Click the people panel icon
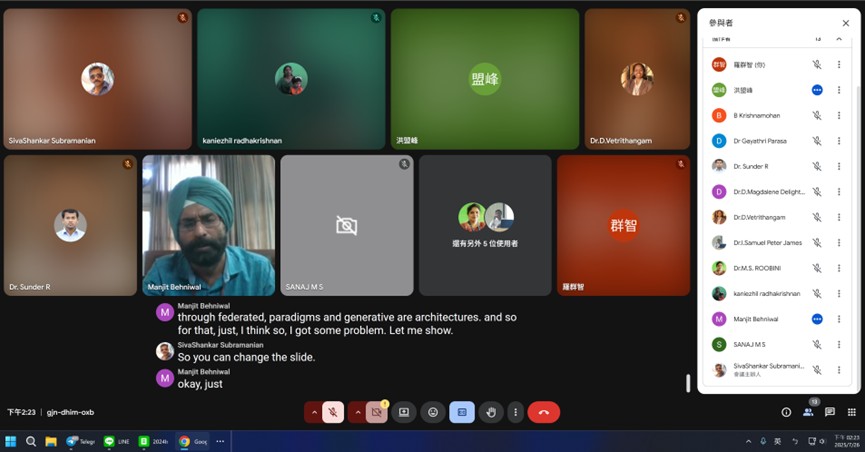Viewport: 865px width, 452px height. point(808,412)
